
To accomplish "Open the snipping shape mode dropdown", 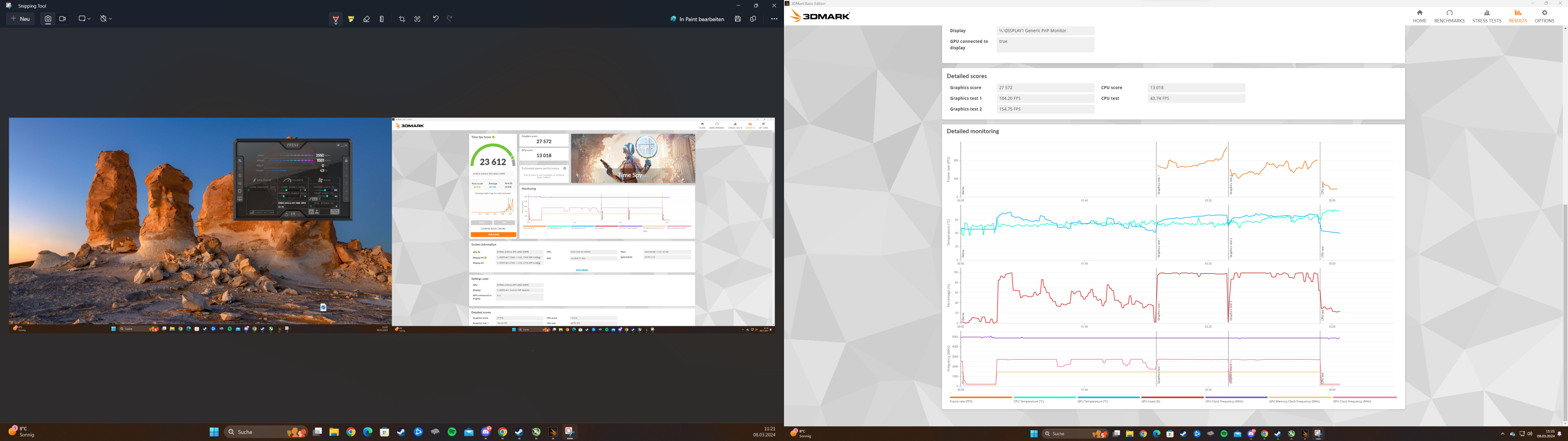I will pyautogui.click(x=85, y=19).
